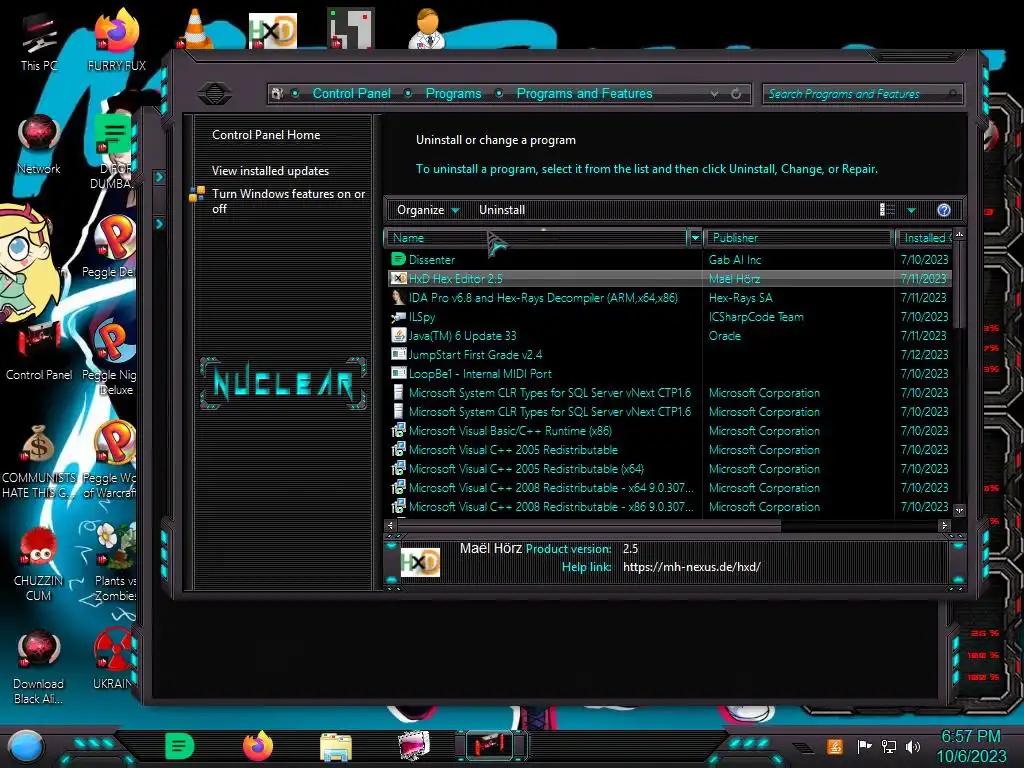Open the mh-nexus.de help link
The image size is (1024, 768).
pos(692,567)
